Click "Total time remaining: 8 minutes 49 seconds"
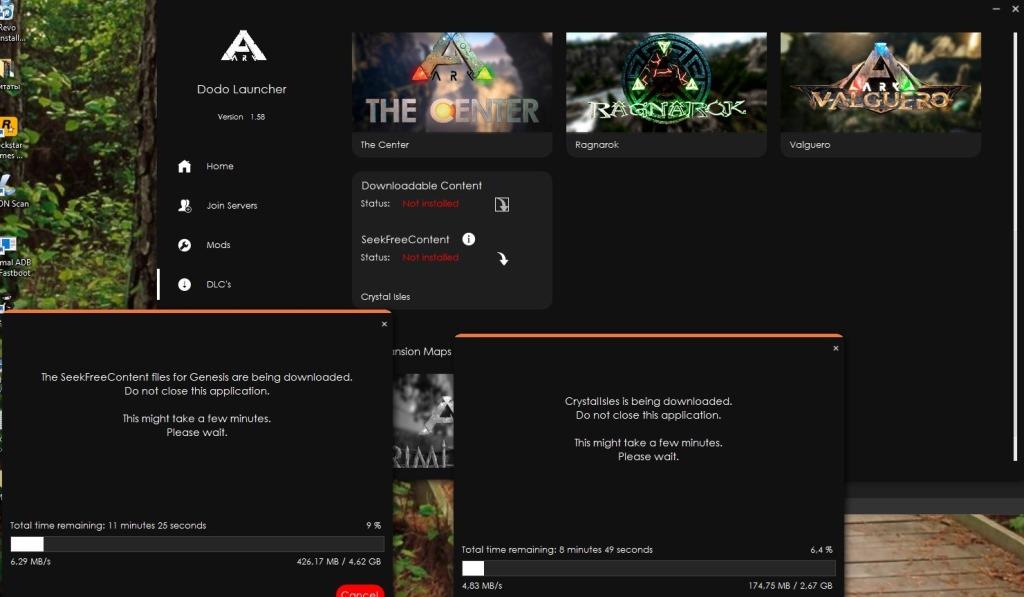 coord(557,549)
